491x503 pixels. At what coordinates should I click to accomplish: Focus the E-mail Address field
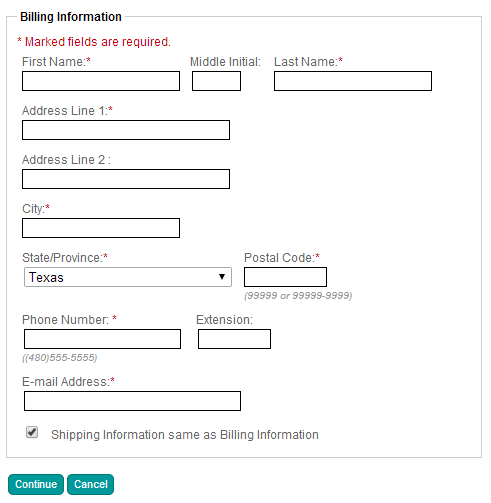tap(132, 401)
